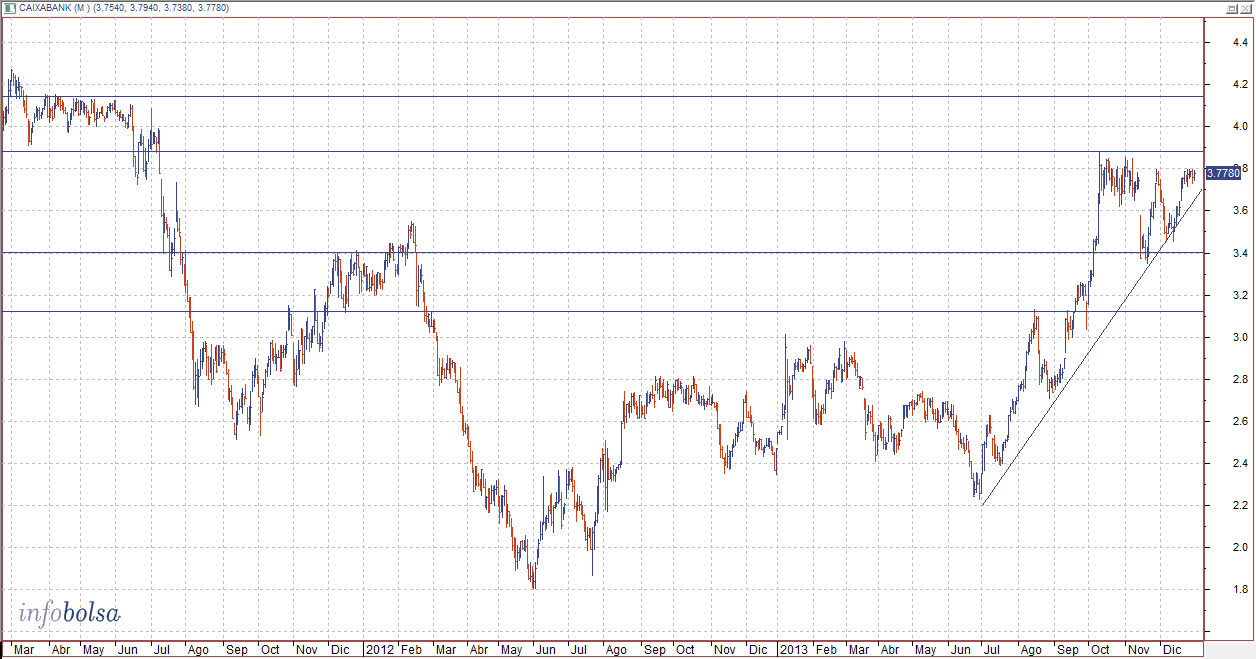This screenshot has height=659, width=1256.
Task: Click the 3.4 price axis label
Action: click(1239, 253)
